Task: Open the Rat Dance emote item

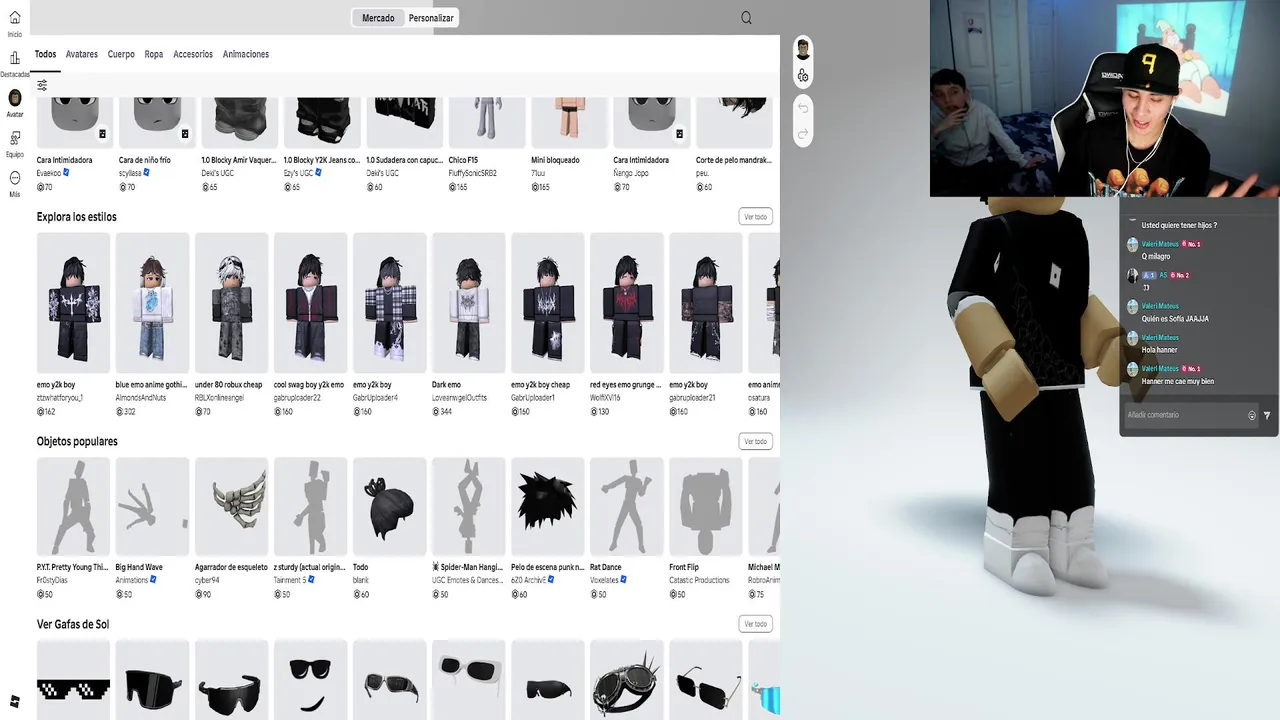Action: click(626, 507)
